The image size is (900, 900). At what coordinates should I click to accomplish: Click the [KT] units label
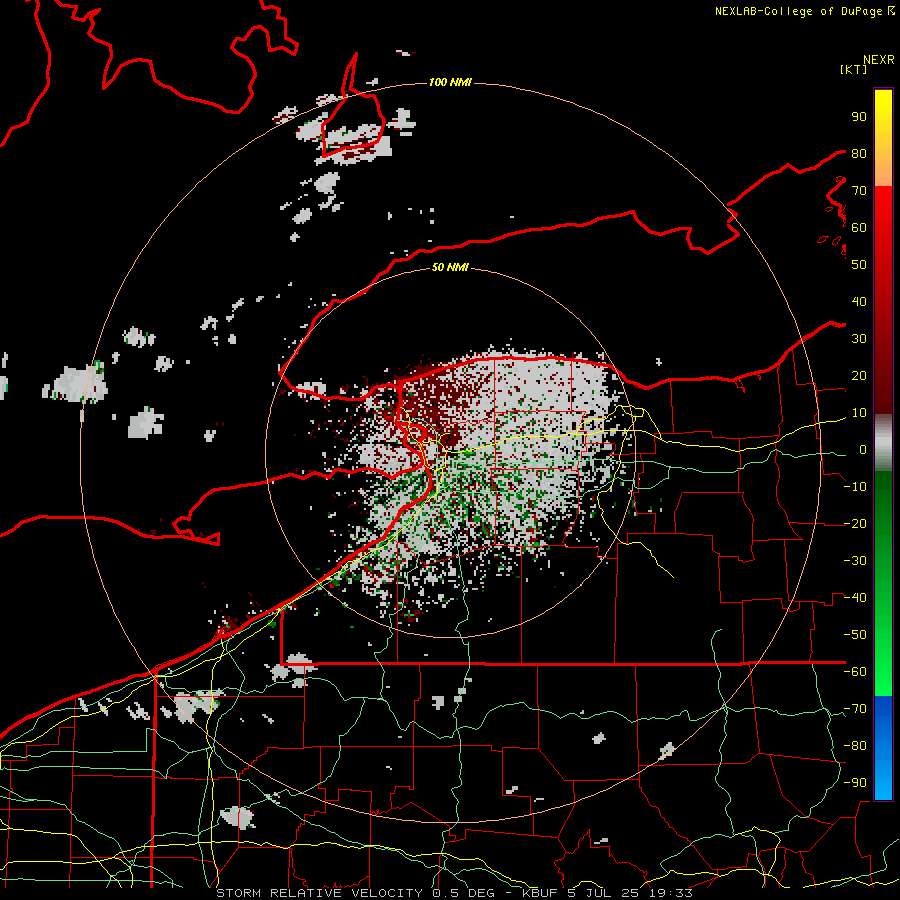[x=853, y=69]
